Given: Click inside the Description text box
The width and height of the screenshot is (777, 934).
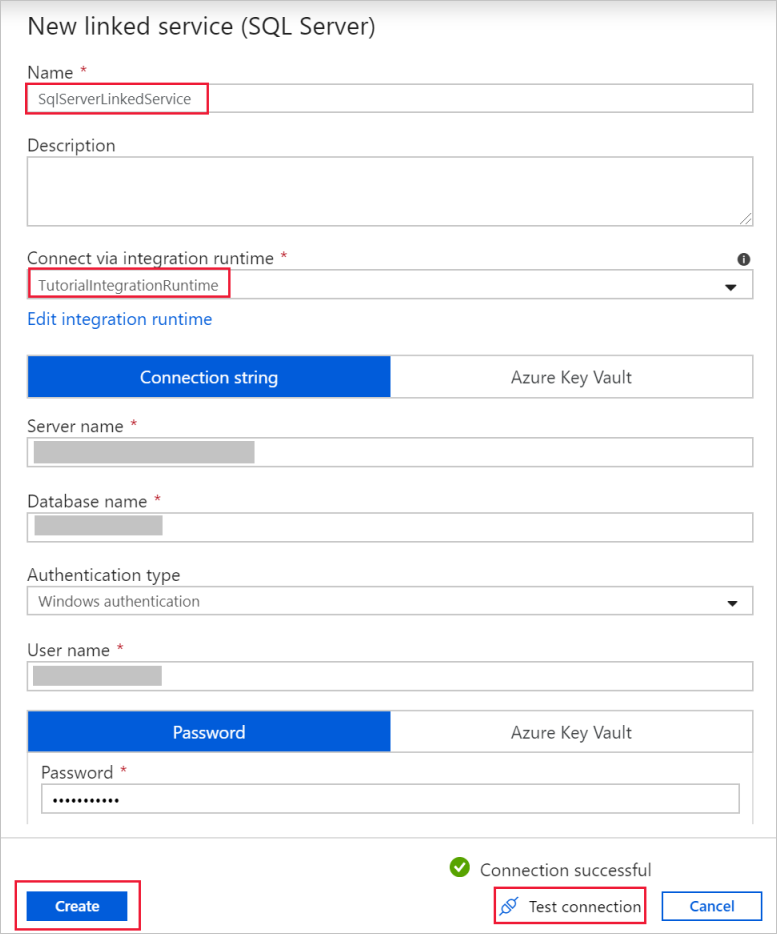Looking at the screenshot, I should point(388,190).
